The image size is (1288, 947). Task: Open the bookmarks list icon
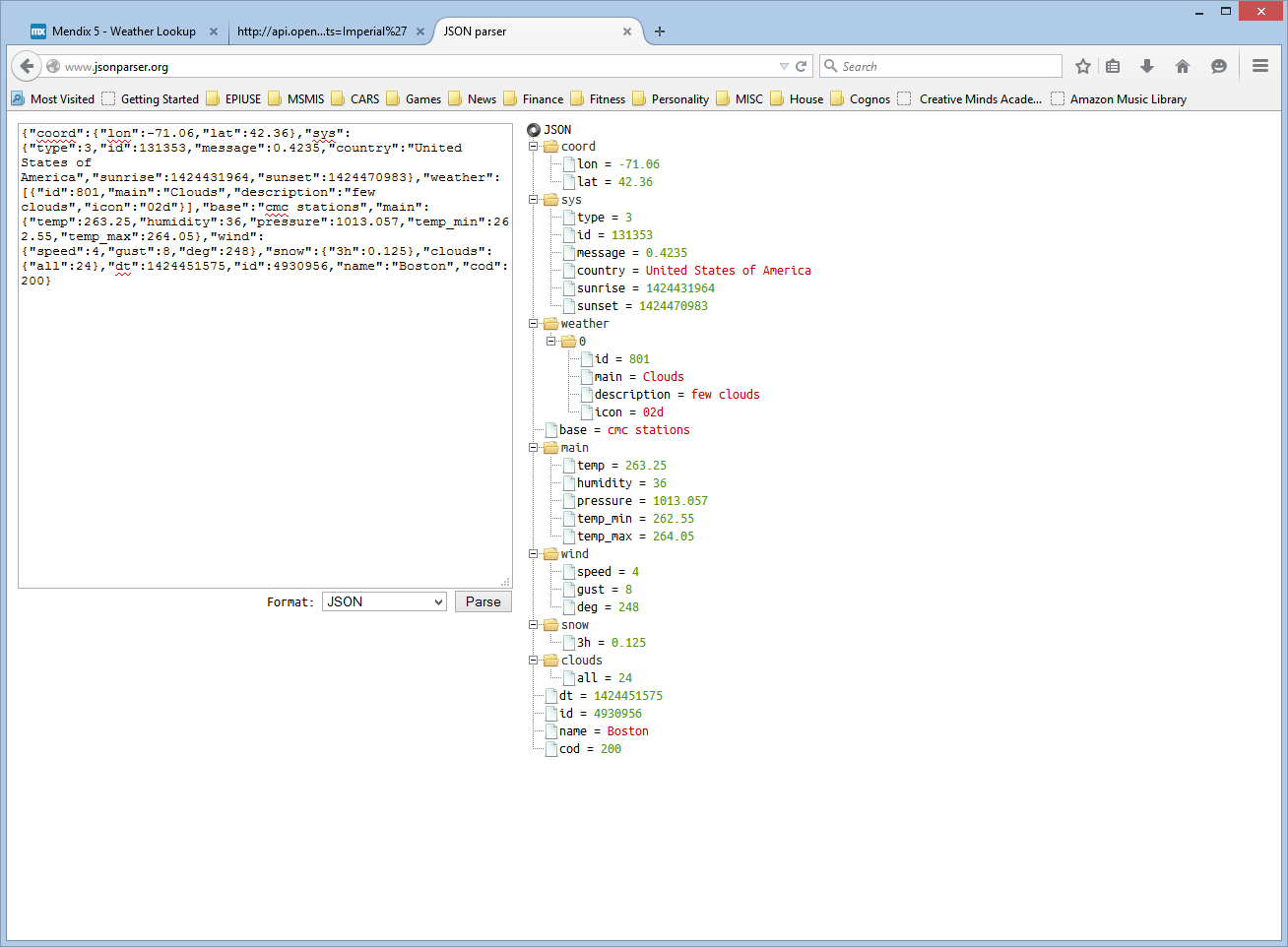tap(1113, 66)
